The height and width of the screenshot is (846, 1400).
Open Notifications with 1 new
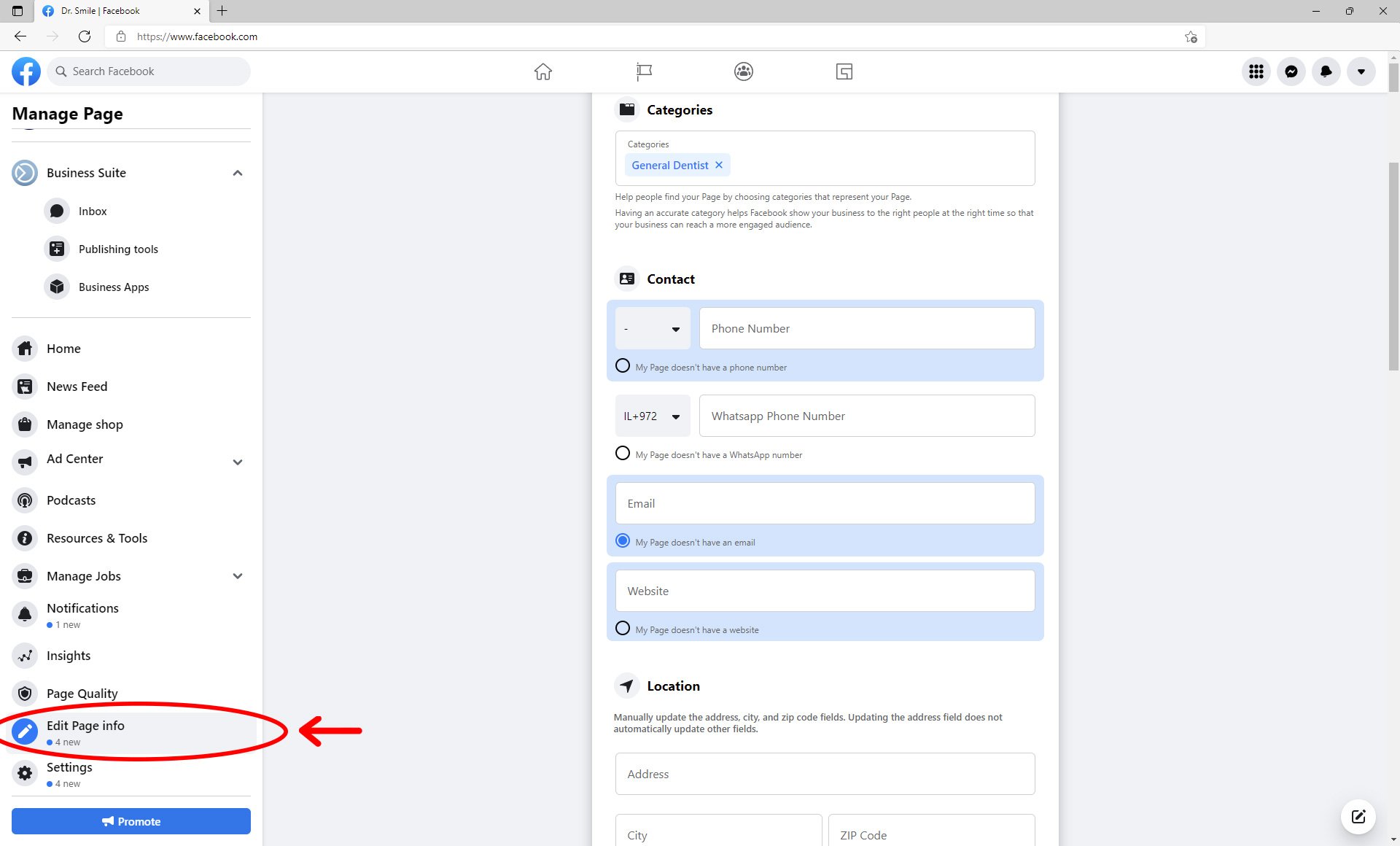click(x=131, y=615)
